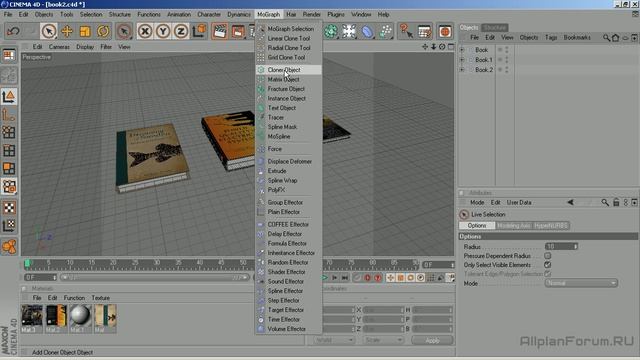Toggle the Z axis lock
This screenshot has height=360, width=640.
pyautogui.click(x=181, y=31)
